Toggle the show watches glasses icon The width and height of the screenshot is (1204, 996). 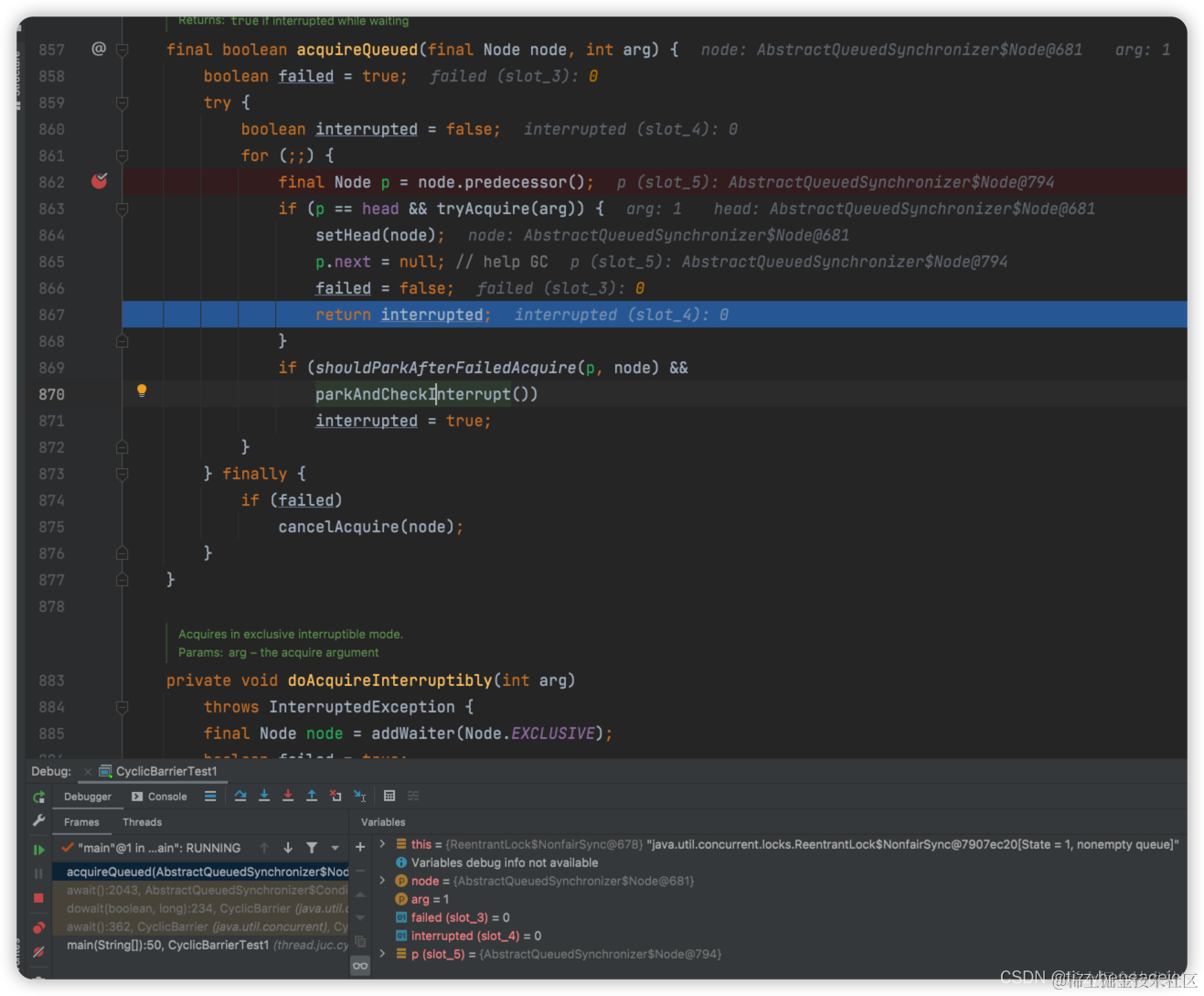click(x=360, y=966)
